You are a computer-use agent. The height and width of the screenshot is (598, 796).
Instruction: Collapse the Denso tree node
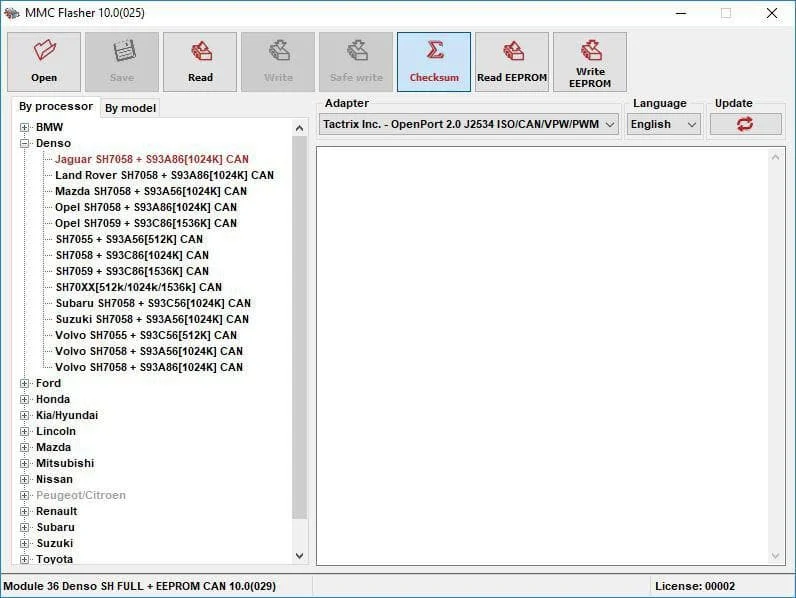(x=24, y=143)
